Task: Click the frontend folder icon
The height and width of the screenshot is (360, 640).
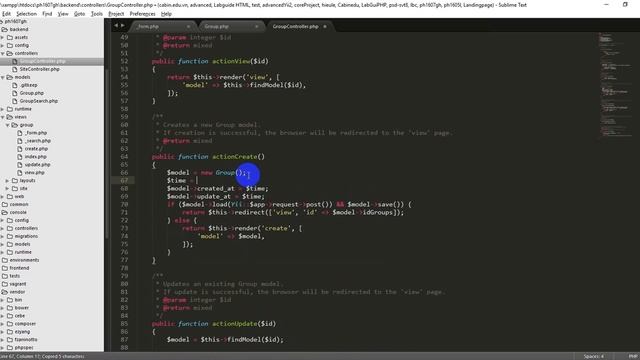Action: [x=5, y=268]
